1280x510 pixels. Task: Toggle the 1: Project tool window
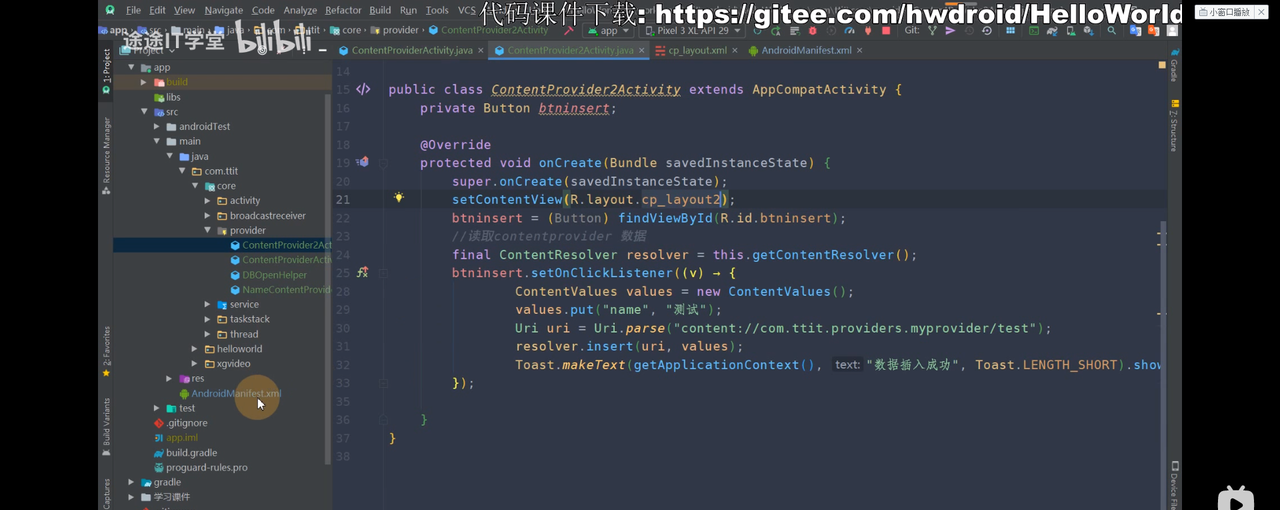coord(106,72)
